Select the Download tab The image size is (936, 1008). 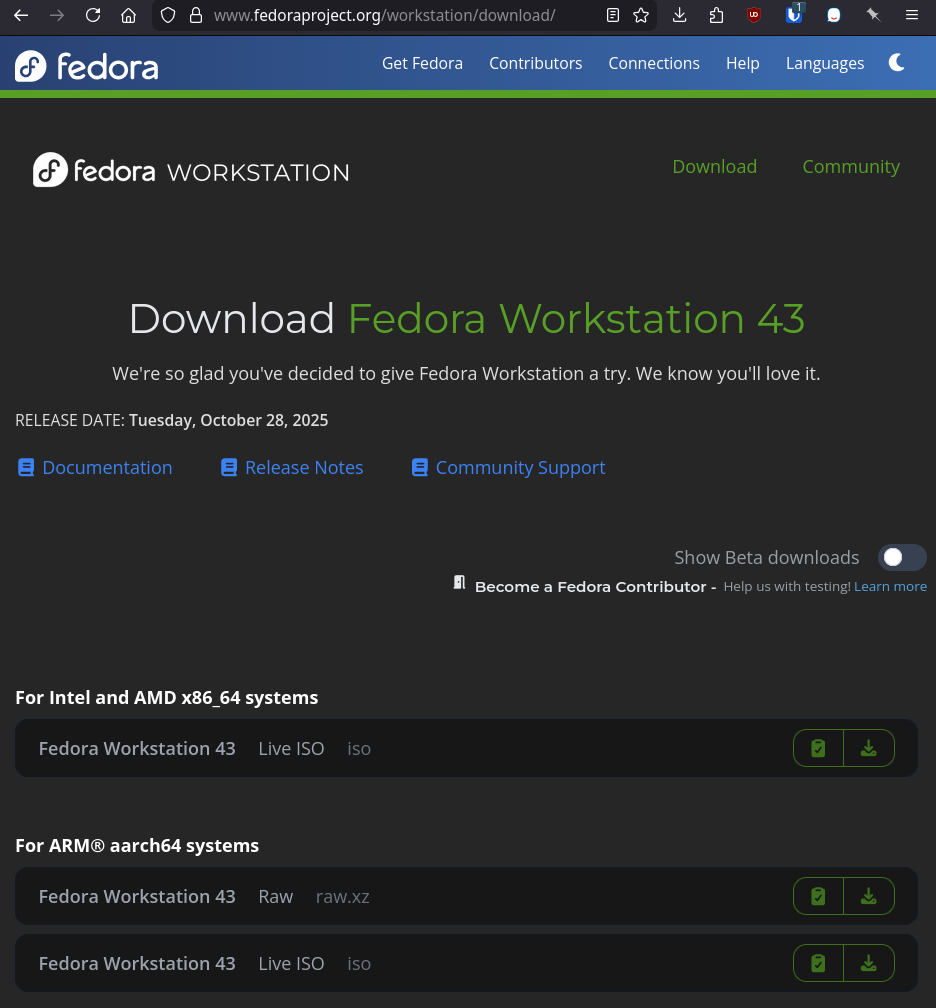[714, 167]
